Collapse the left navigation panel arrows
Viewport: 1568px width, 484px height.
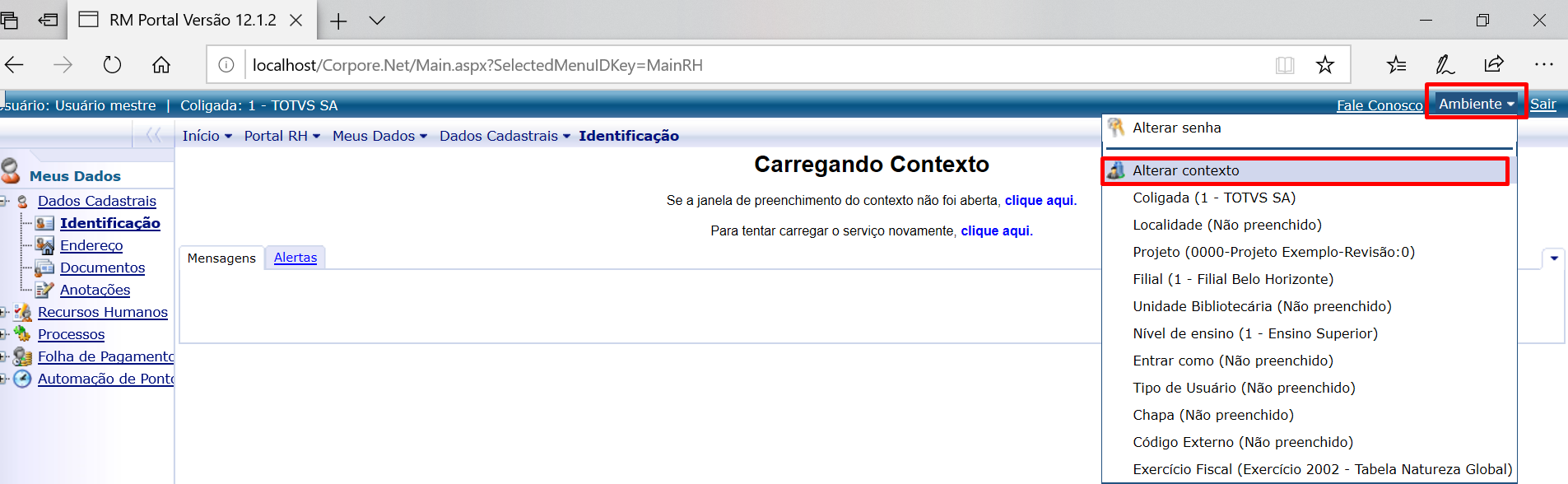153,135
